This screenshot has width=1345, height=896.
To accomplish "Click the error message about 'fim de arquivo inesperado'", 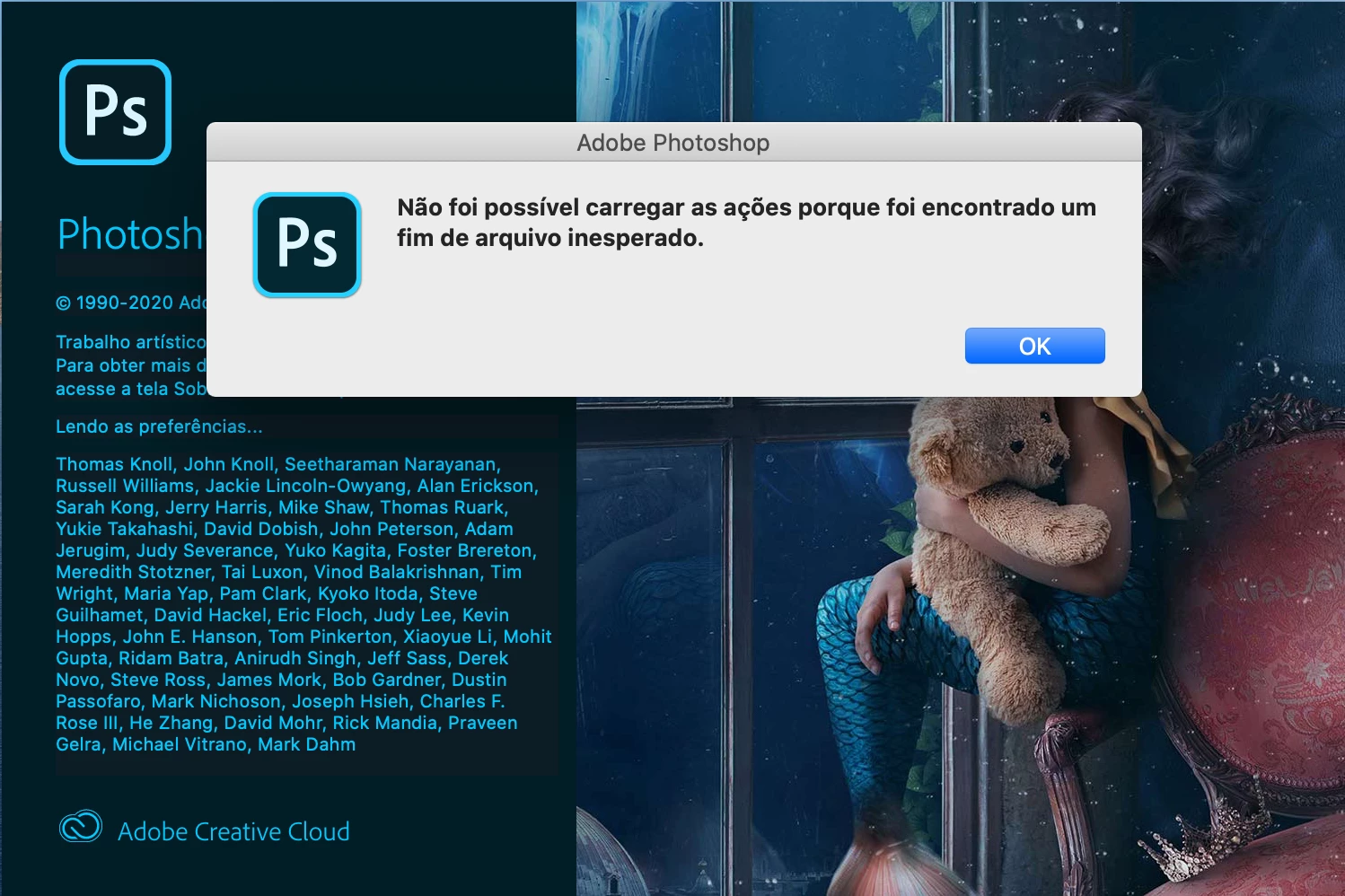I will pos(746,223).
